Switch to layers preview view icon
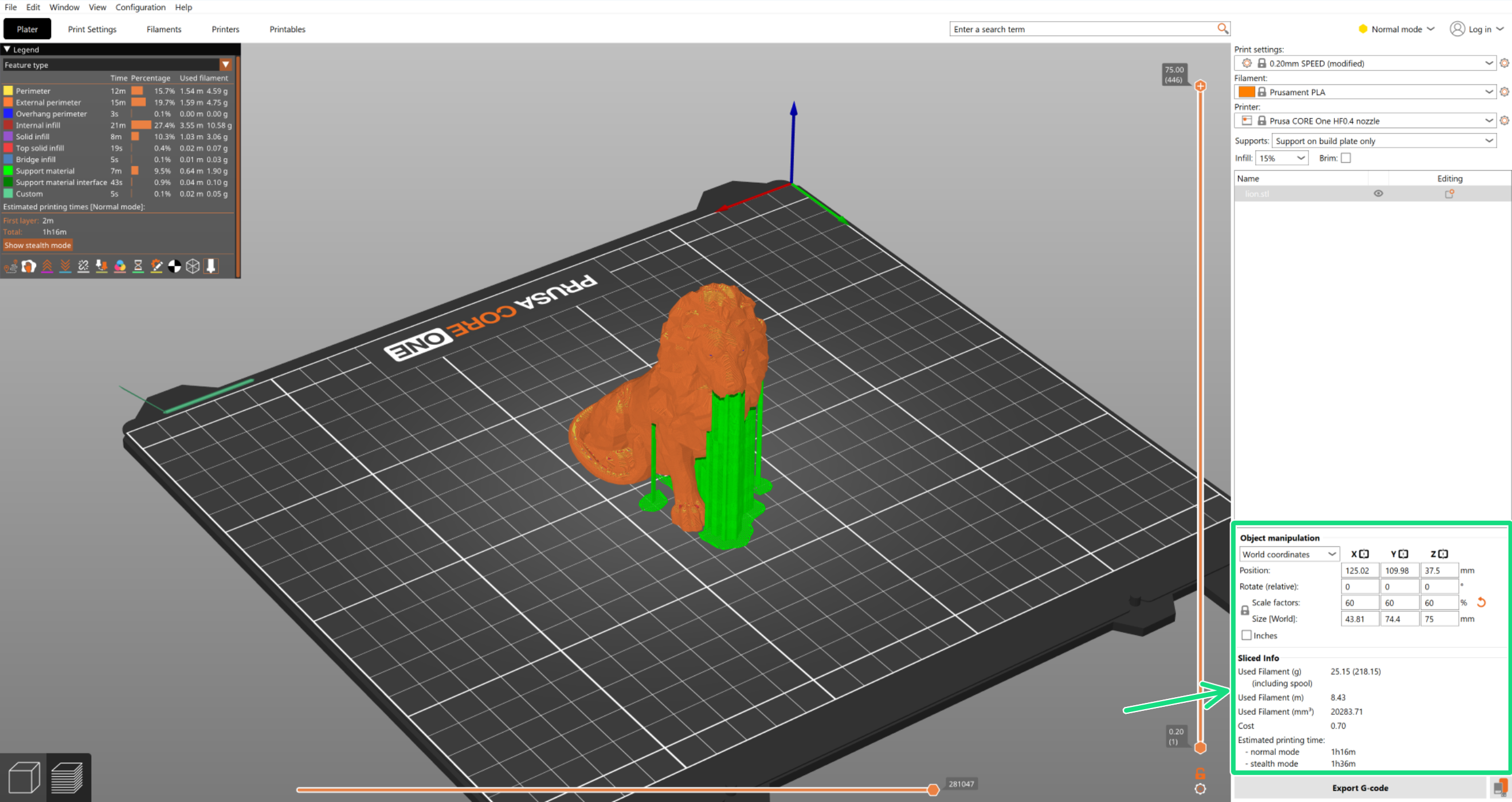The width and height of the screenshot is (1512, 802). (x=67, y=777)
